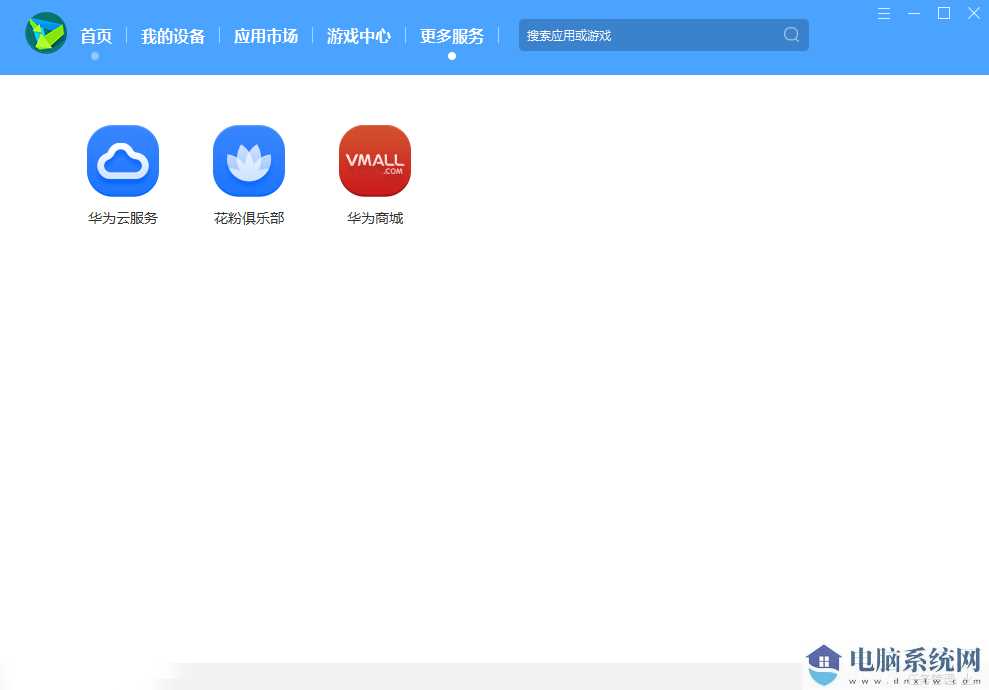989x690 pixels.
Task: Focus the 搜索应用或游戏 search field
Action: point(664,35)
